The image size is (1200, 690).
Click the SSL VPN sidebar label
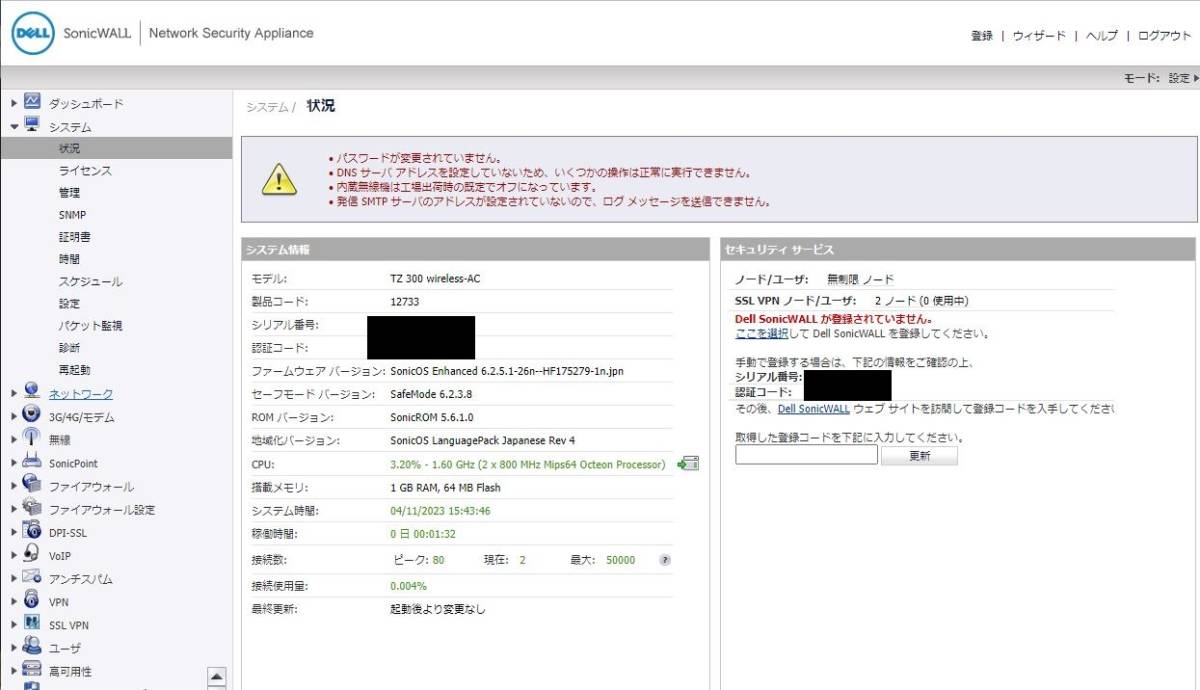[x=69, y=625]
